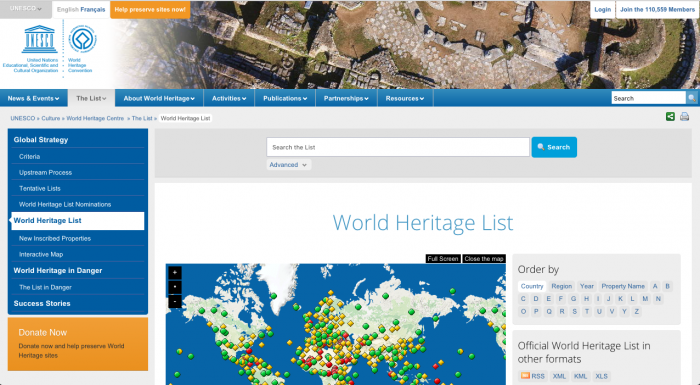This screenshot has width=700, height=385.
Task: Zoom in the map with plus button
Action: tap(175, 272)
